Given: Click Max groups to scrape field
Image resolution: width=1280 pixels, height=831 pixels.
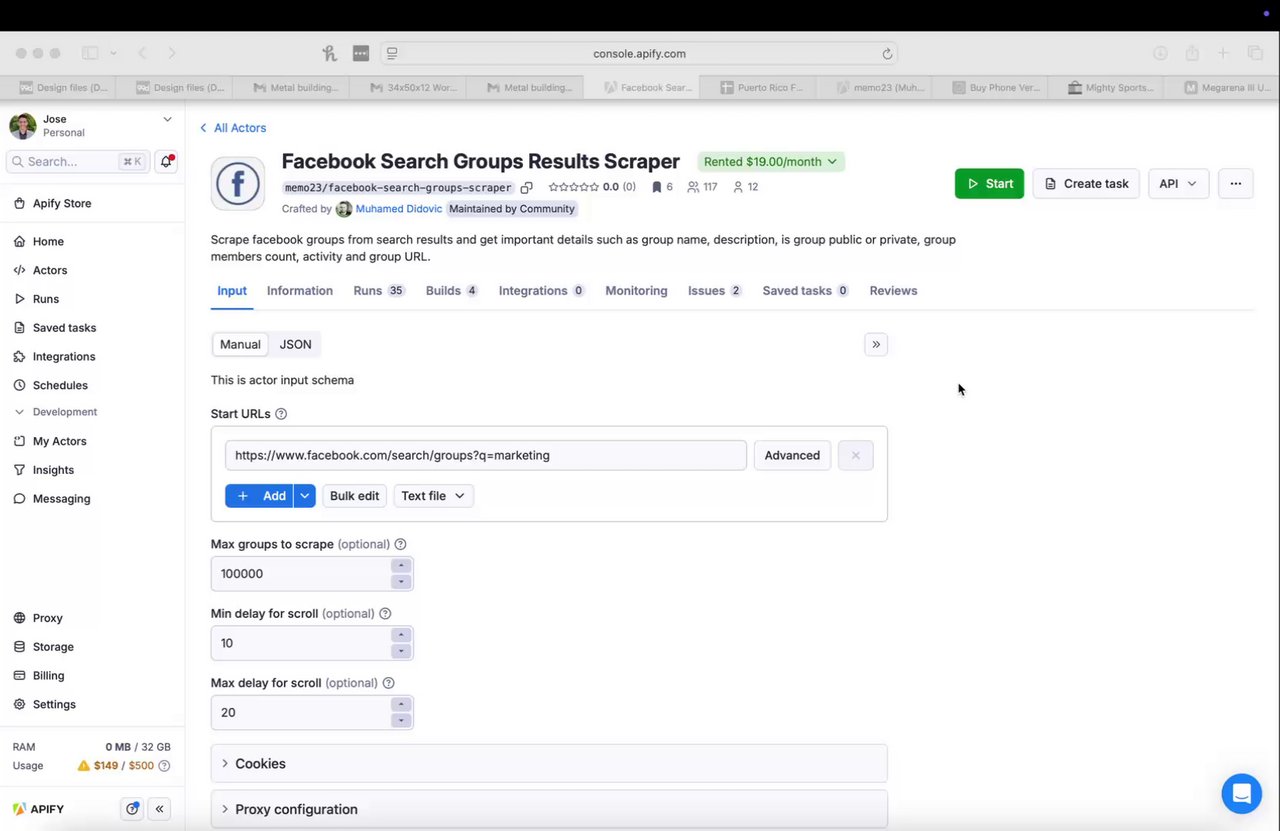Looking at the screenshot, I should [x=300, y=574].
